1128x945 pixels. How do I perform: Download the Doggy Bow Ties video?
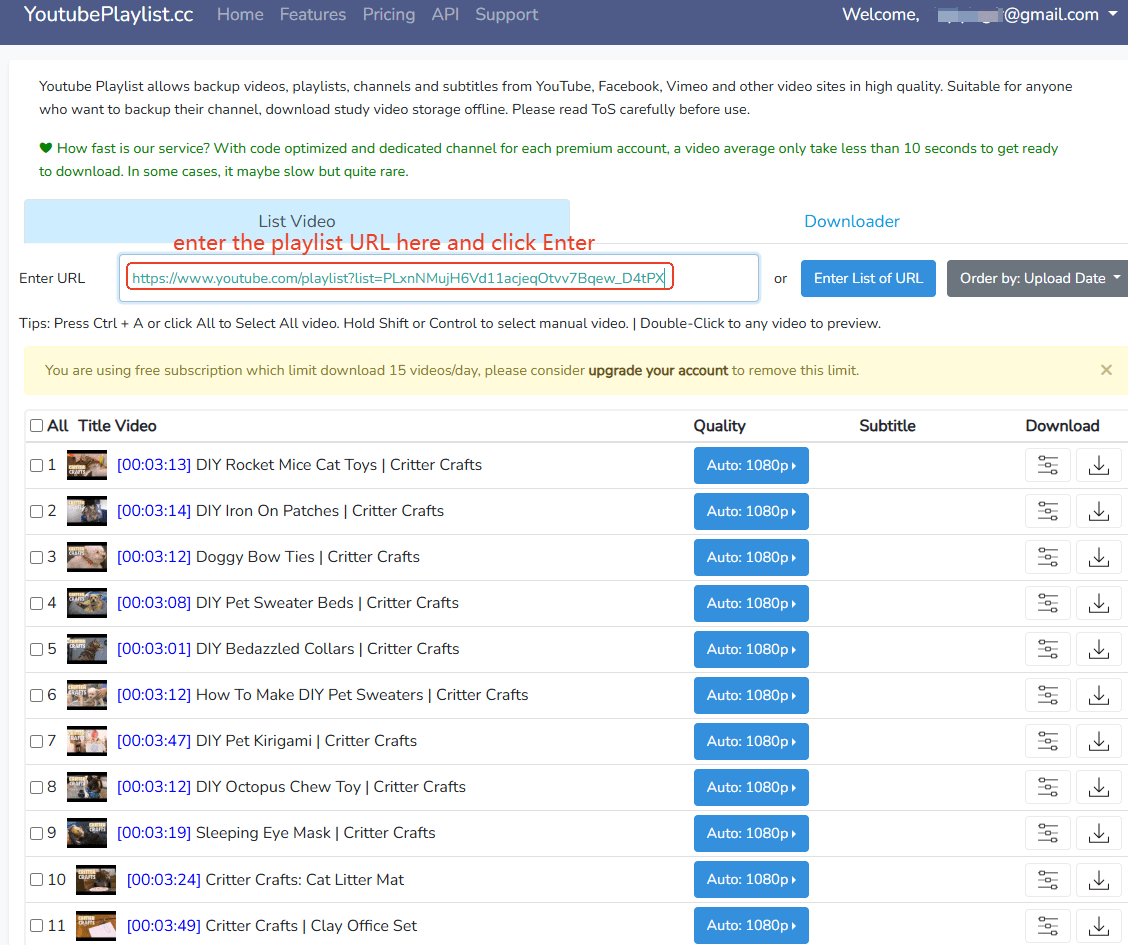pos(1098,557)
